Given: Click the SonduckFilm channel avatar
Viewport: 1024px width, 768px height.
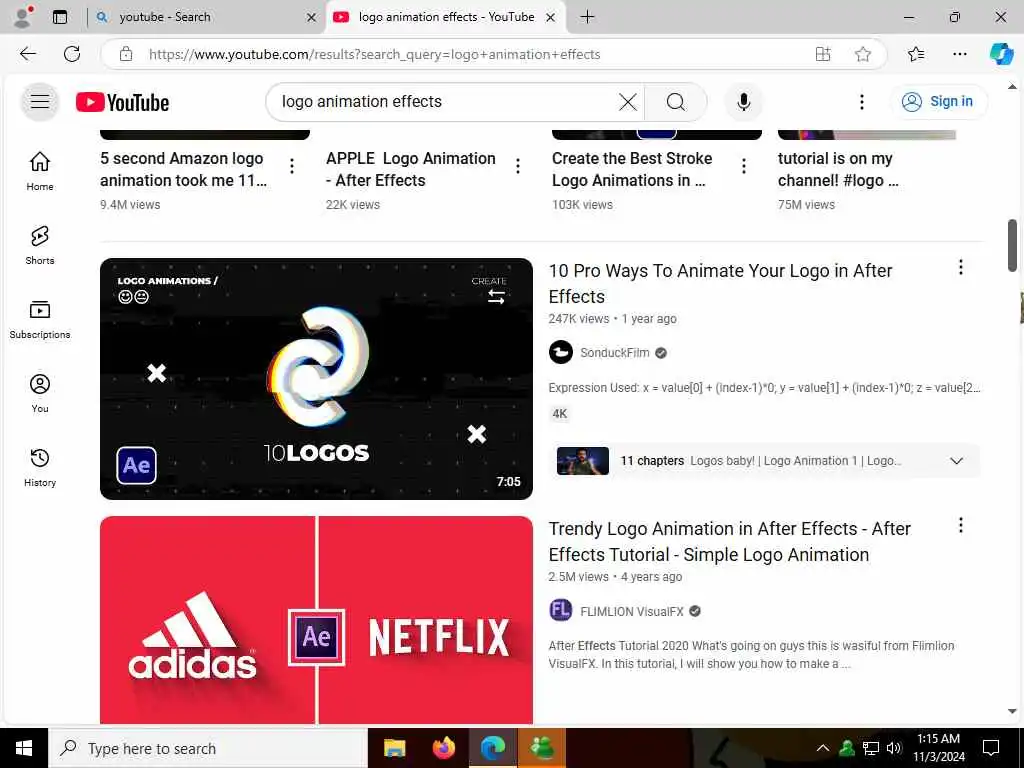Looking at the screenshot, I should point(560,353).
